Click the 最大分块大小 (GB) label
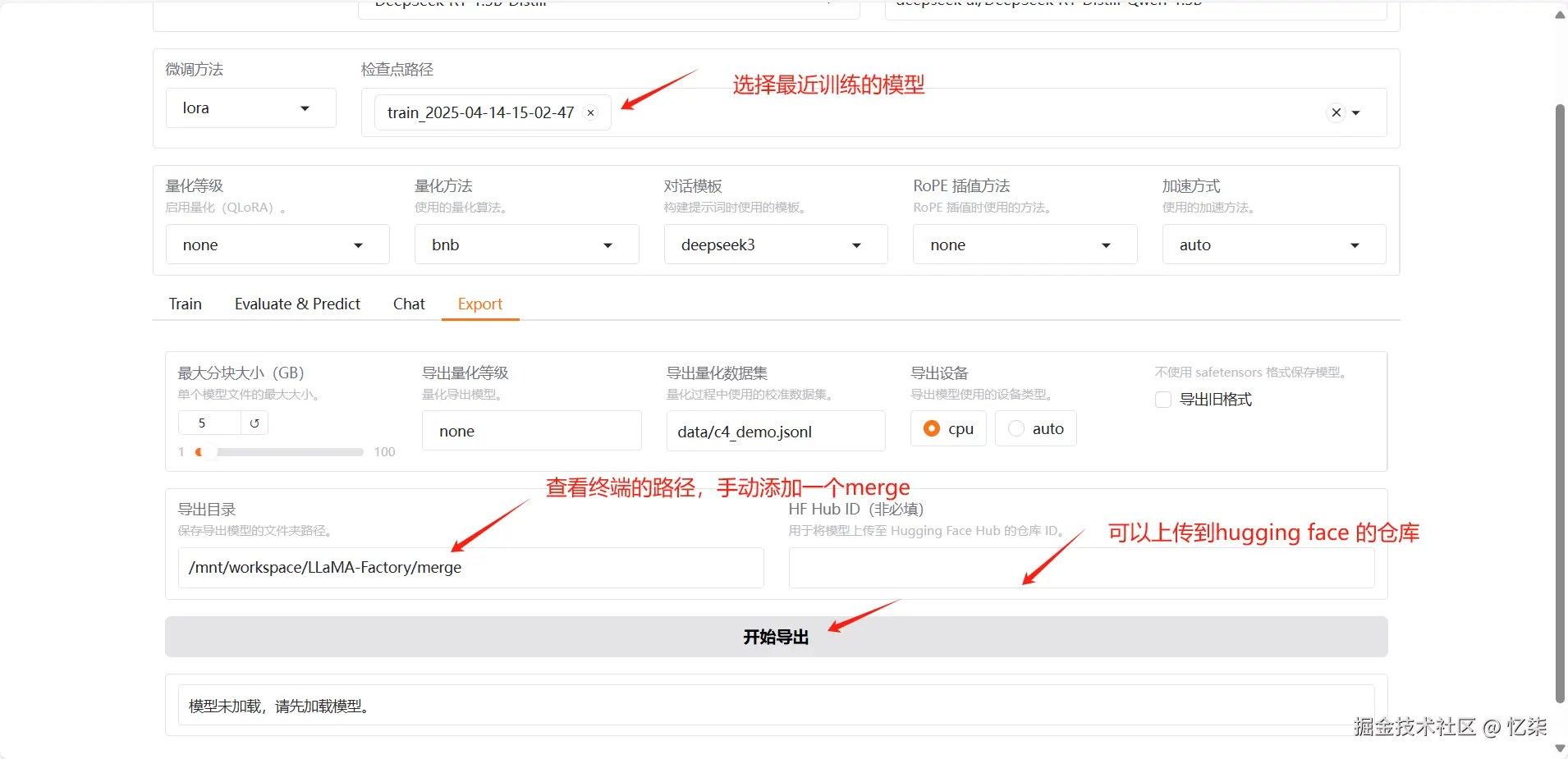The image size is (1568, 759). tap(241, 373)
